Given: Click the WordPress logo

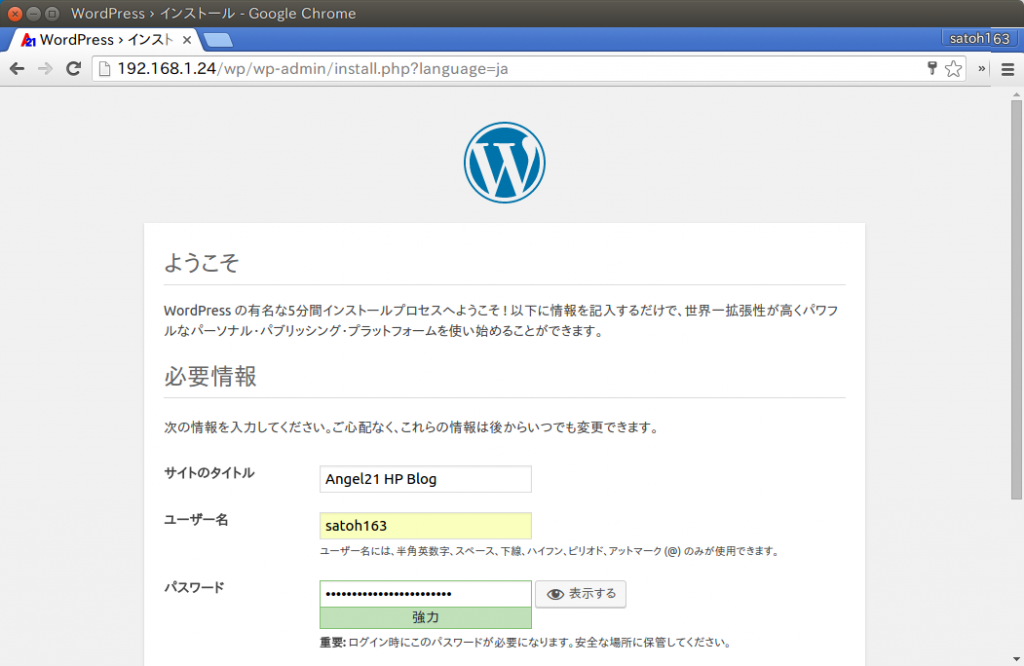Looking at the screenshot, I should [504, 163].
